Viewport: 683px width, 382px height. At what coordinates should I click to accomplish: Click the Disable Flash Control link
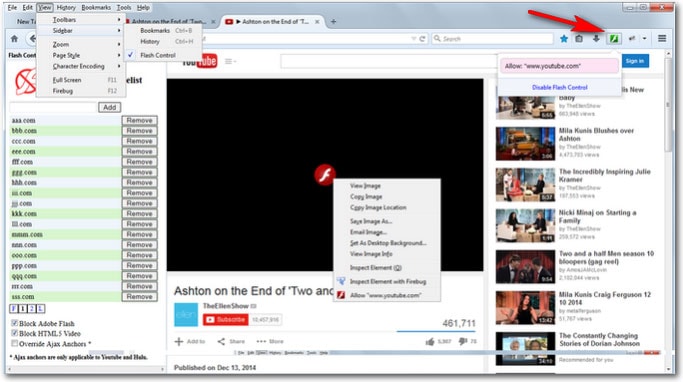point(560,87)
